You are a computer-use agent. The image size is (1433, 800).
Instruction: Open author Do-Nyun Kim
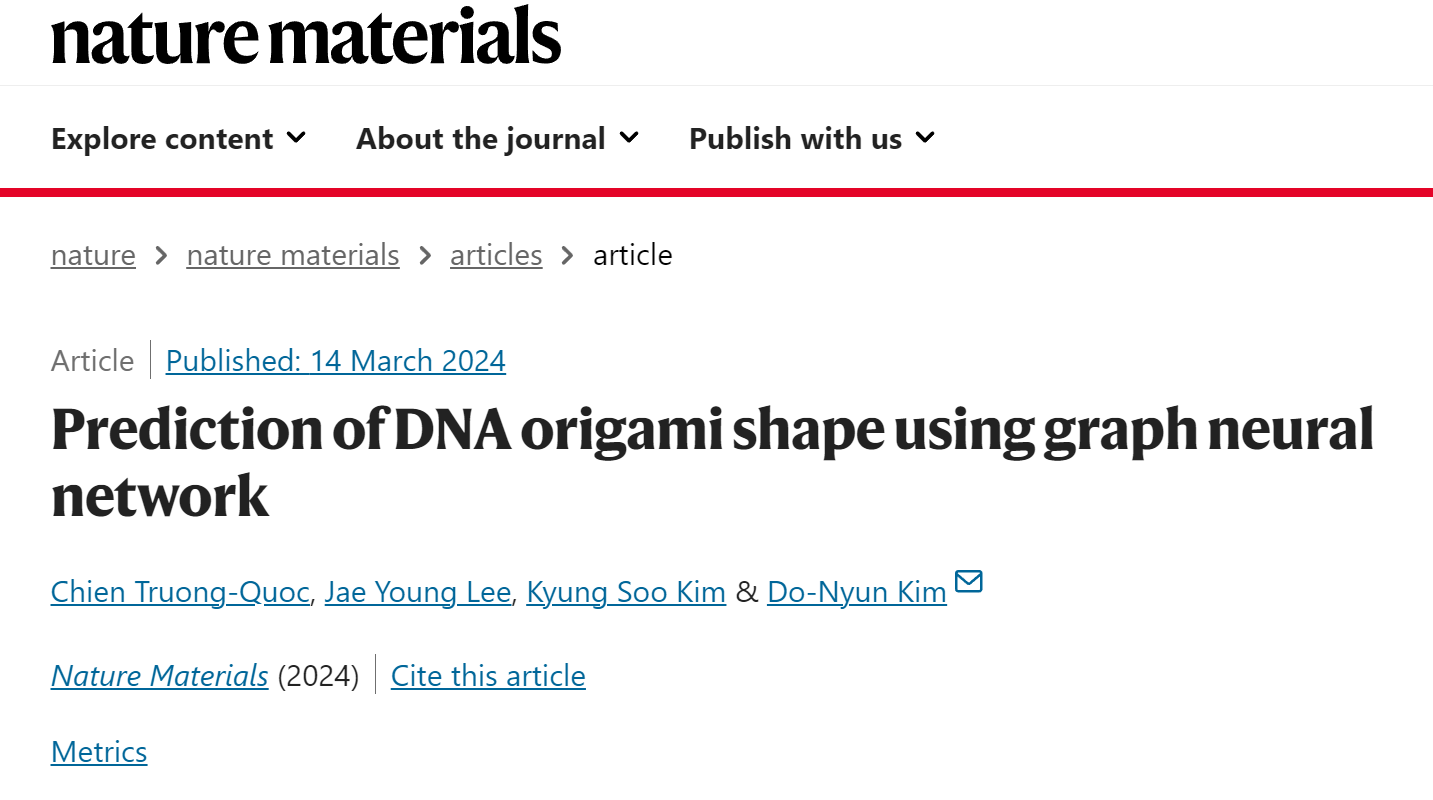857,592
